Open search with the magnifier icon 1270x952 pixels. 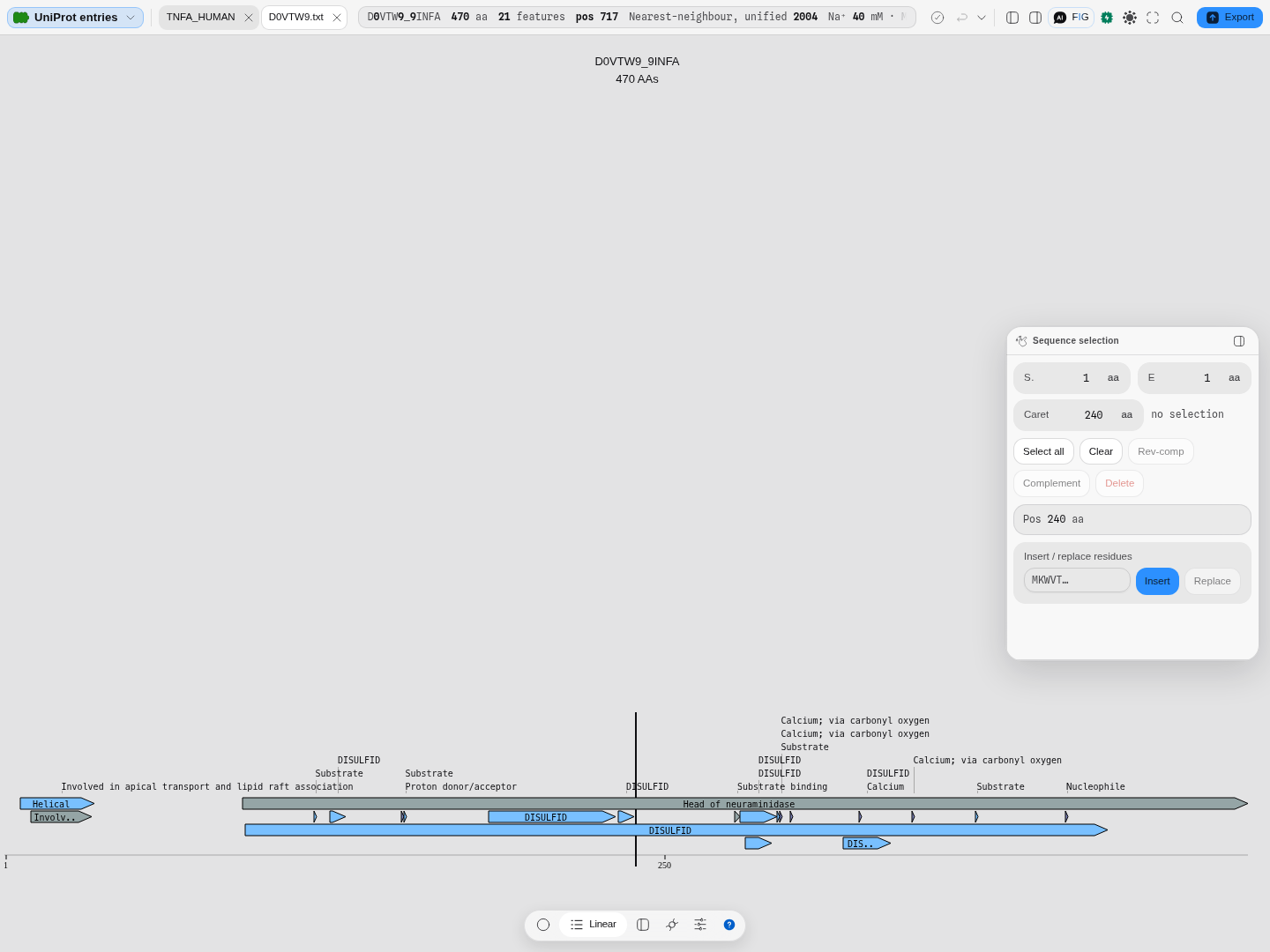(x=1177, y=18)
